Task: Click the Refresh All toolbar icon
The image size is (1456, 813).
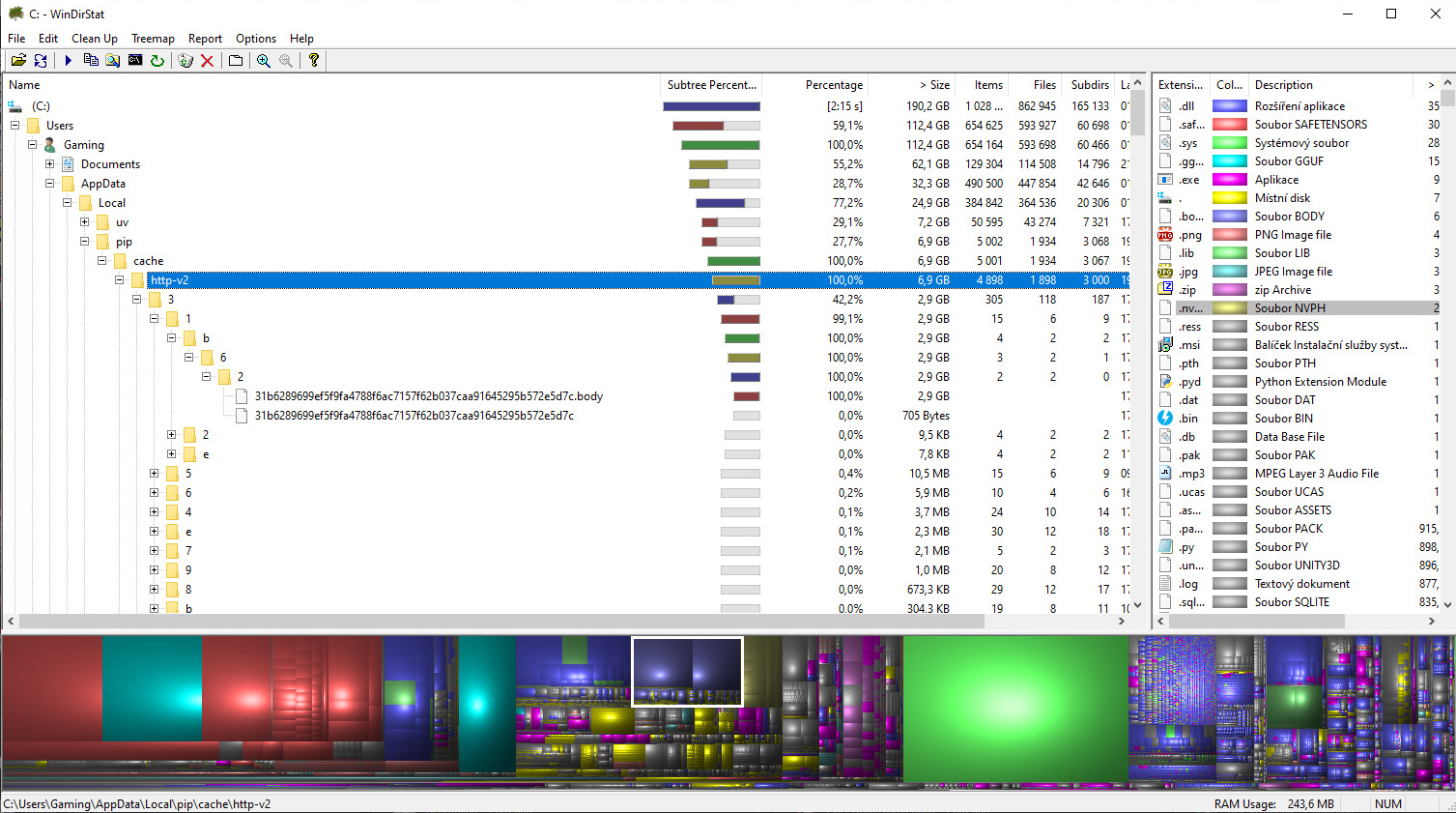Action: coord(41,60)
